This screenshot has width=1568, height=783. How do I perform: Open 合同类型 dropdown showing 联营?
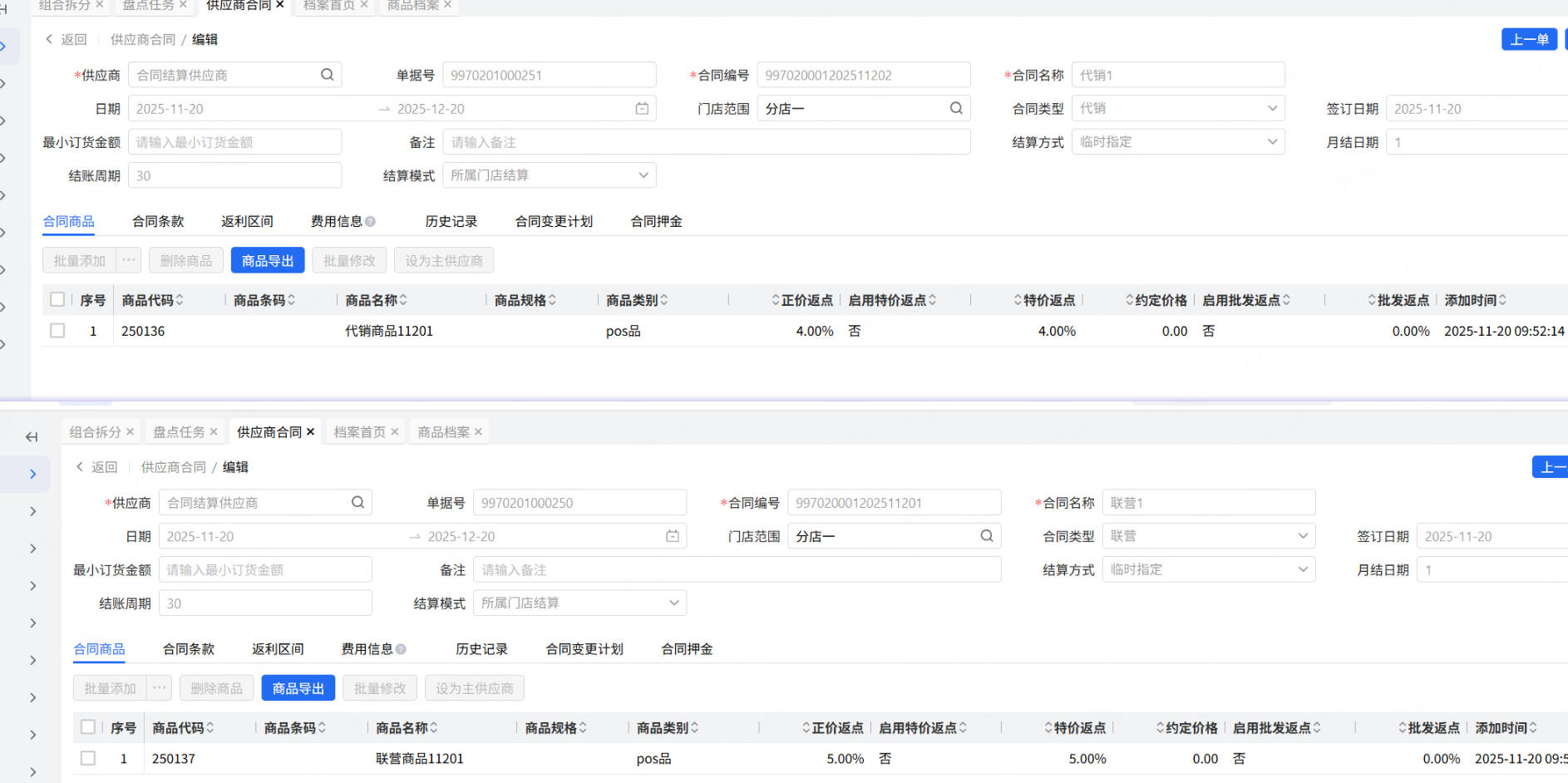pos(1209,536)
